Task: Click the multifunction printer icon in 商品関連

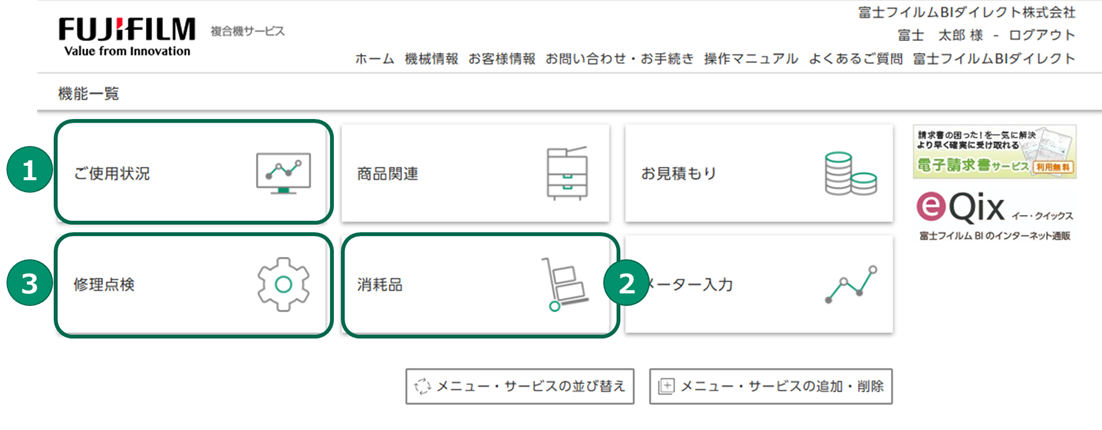Action: click(x=567, y=173)
